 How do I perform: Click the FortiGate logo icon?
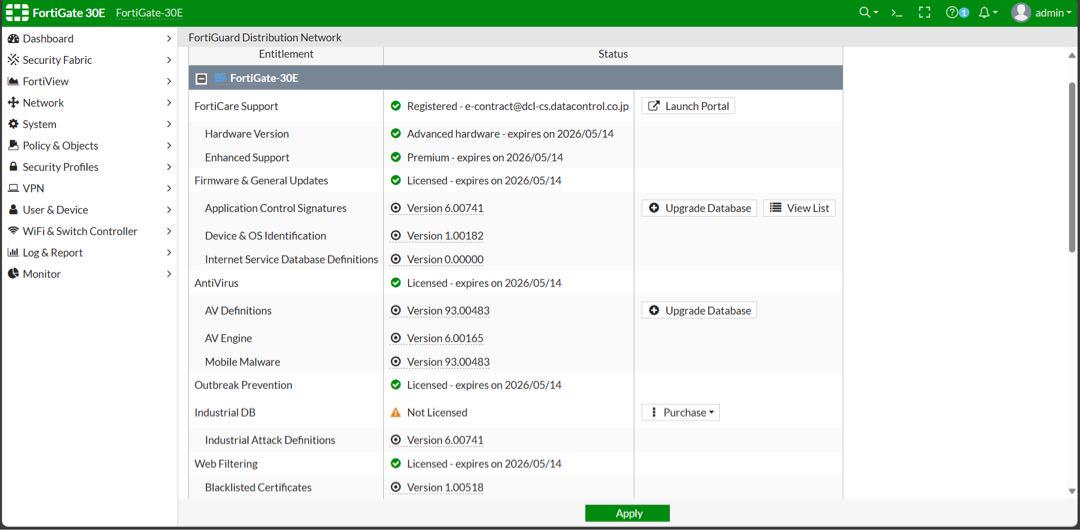point(17,12)
